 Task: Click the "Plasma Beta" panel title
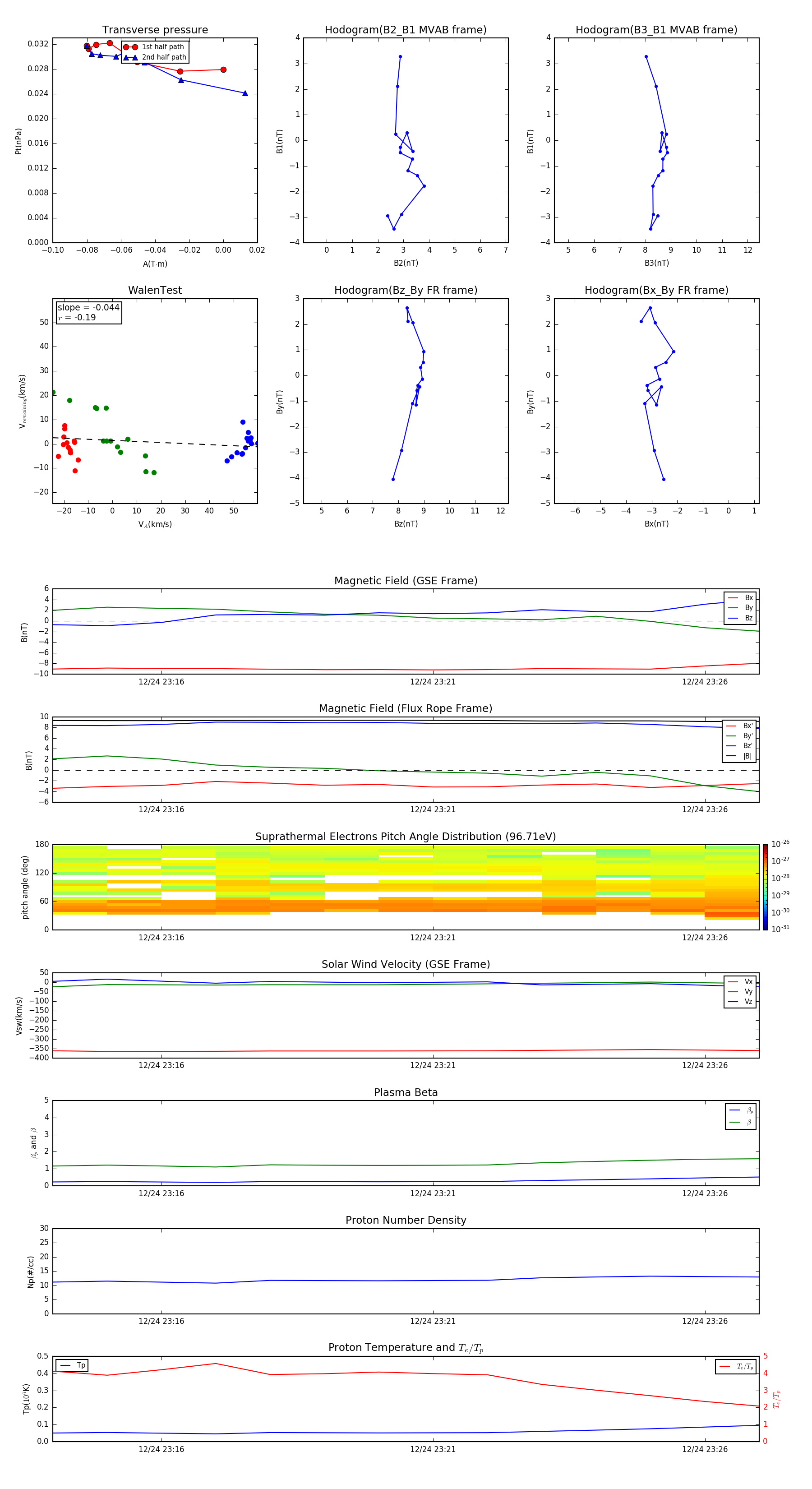406,1092
